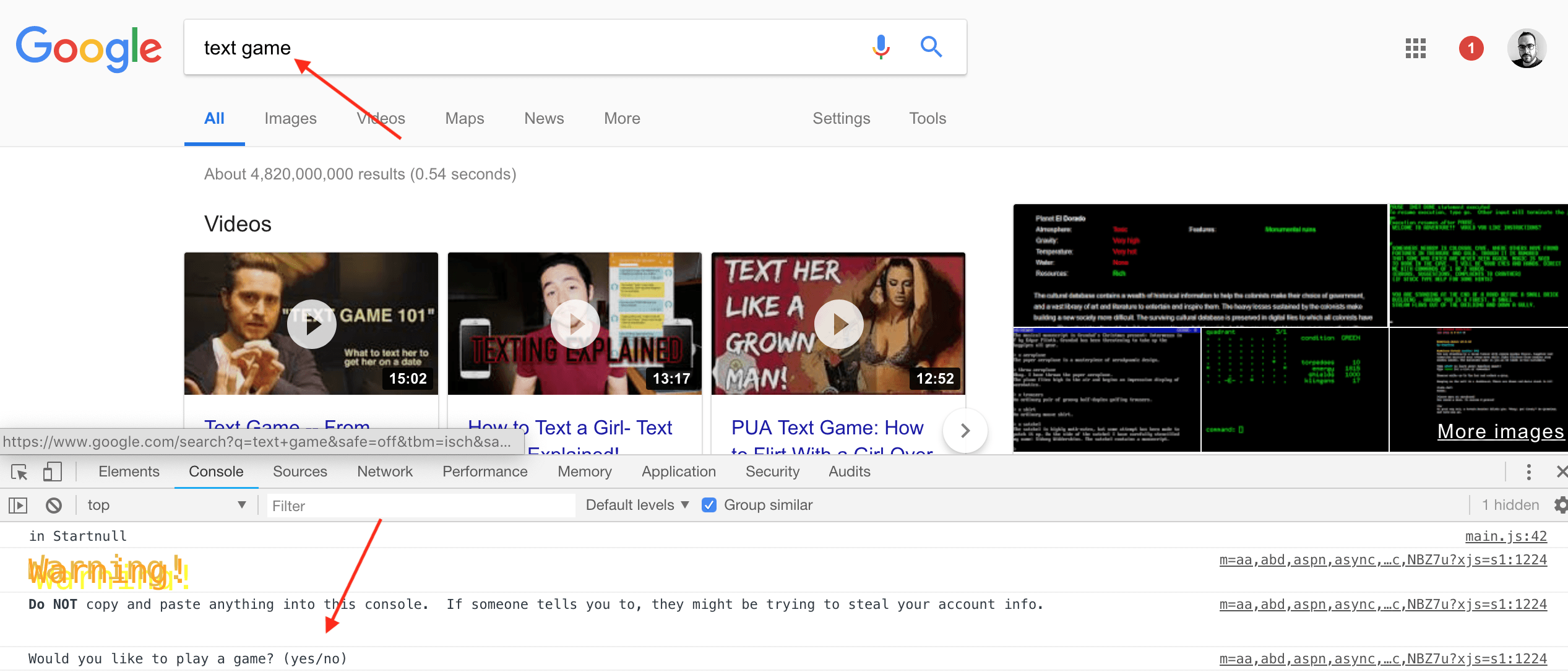Screen dimensions: 1568x672
Task: Select the All results tab
Action: pos(214,118)
